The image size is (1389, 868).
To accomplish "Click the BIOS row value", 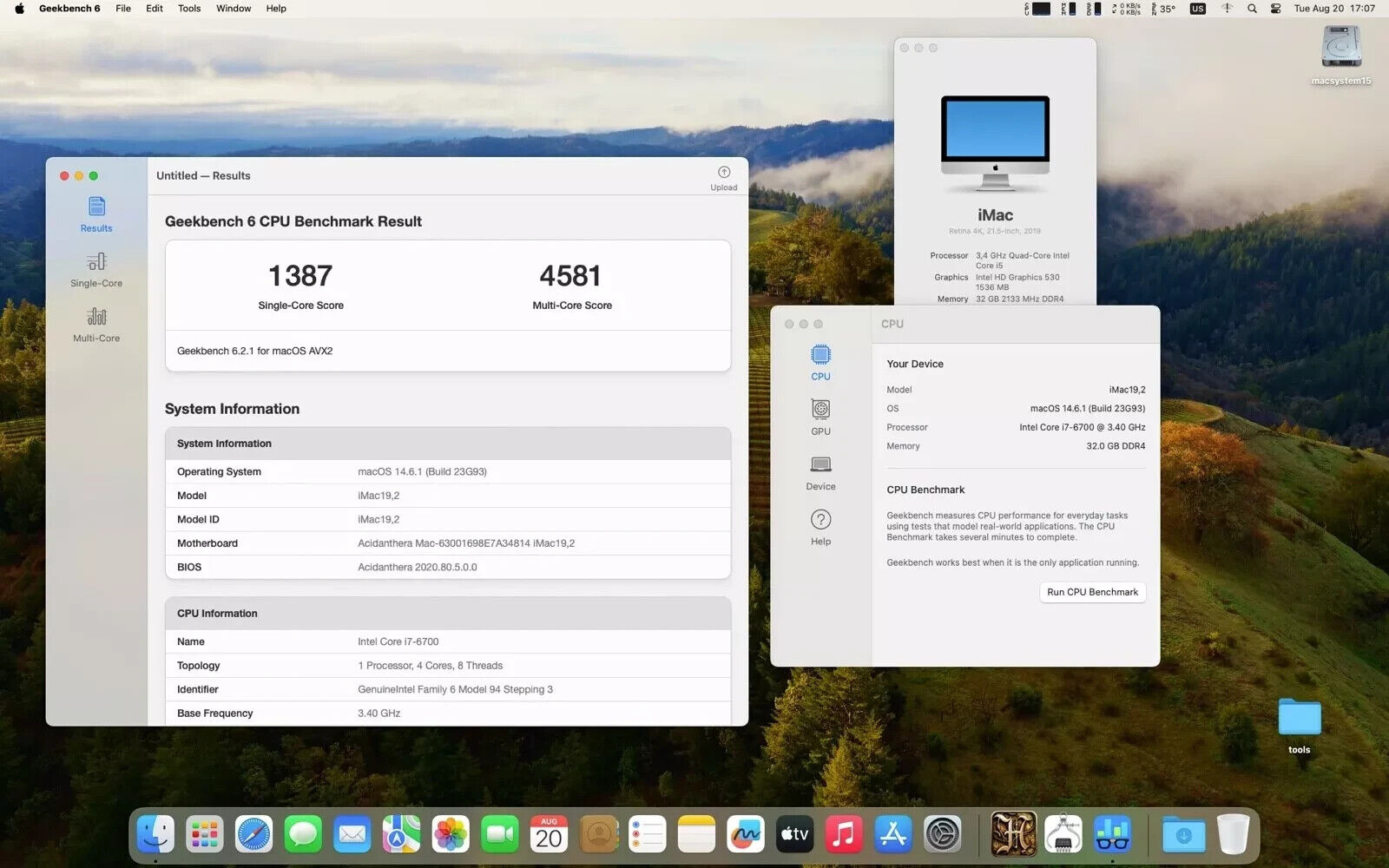I will coord(417,568).
